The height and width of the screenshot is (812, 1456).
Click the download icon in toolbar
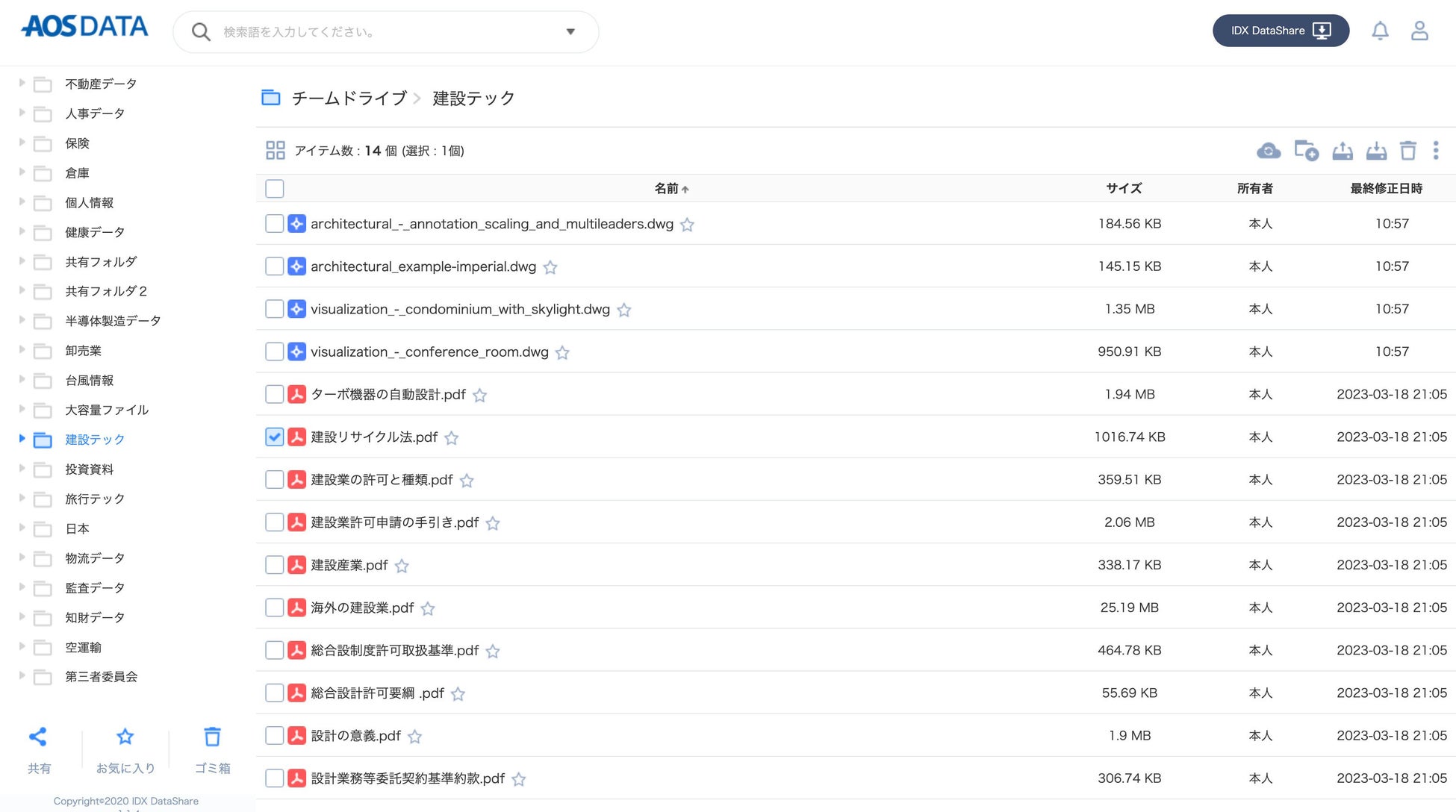click(x=1376, y=151)
